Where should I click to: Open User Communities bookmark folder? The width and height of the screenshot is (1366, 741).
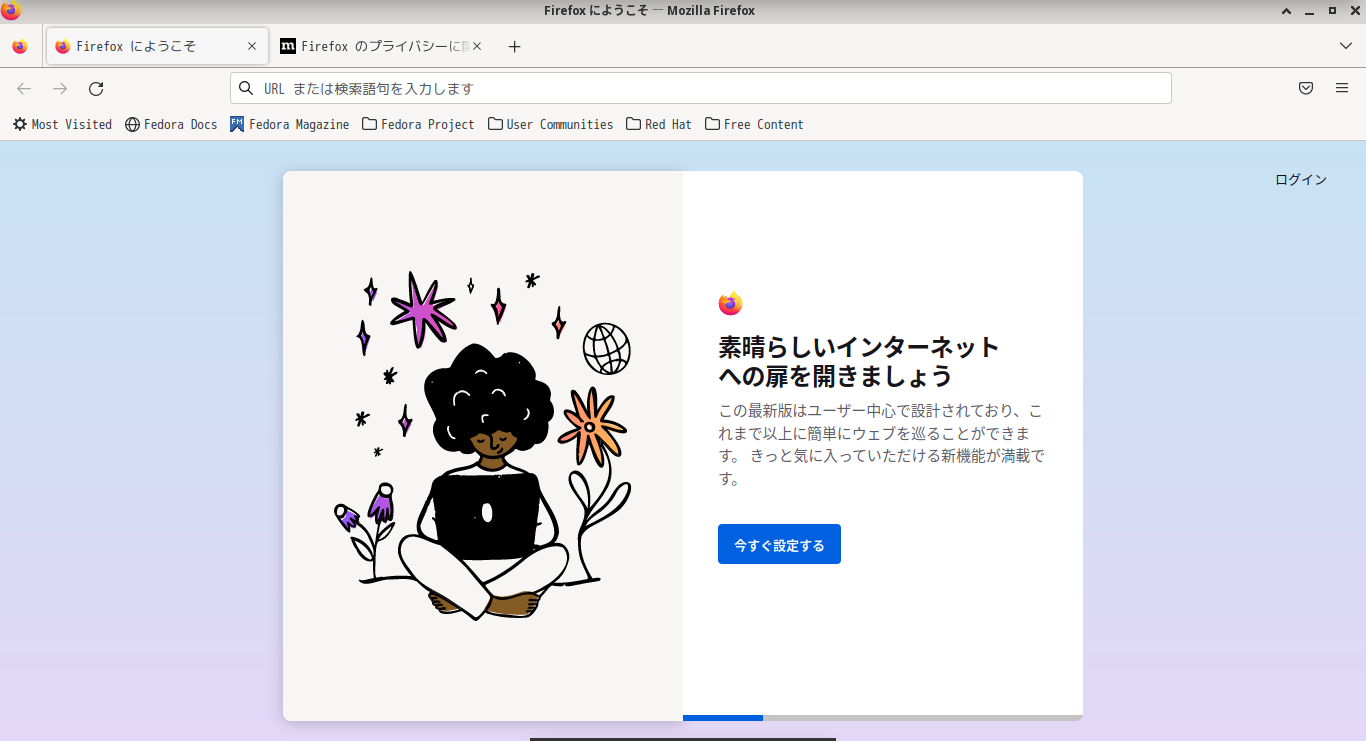(550, 124)
